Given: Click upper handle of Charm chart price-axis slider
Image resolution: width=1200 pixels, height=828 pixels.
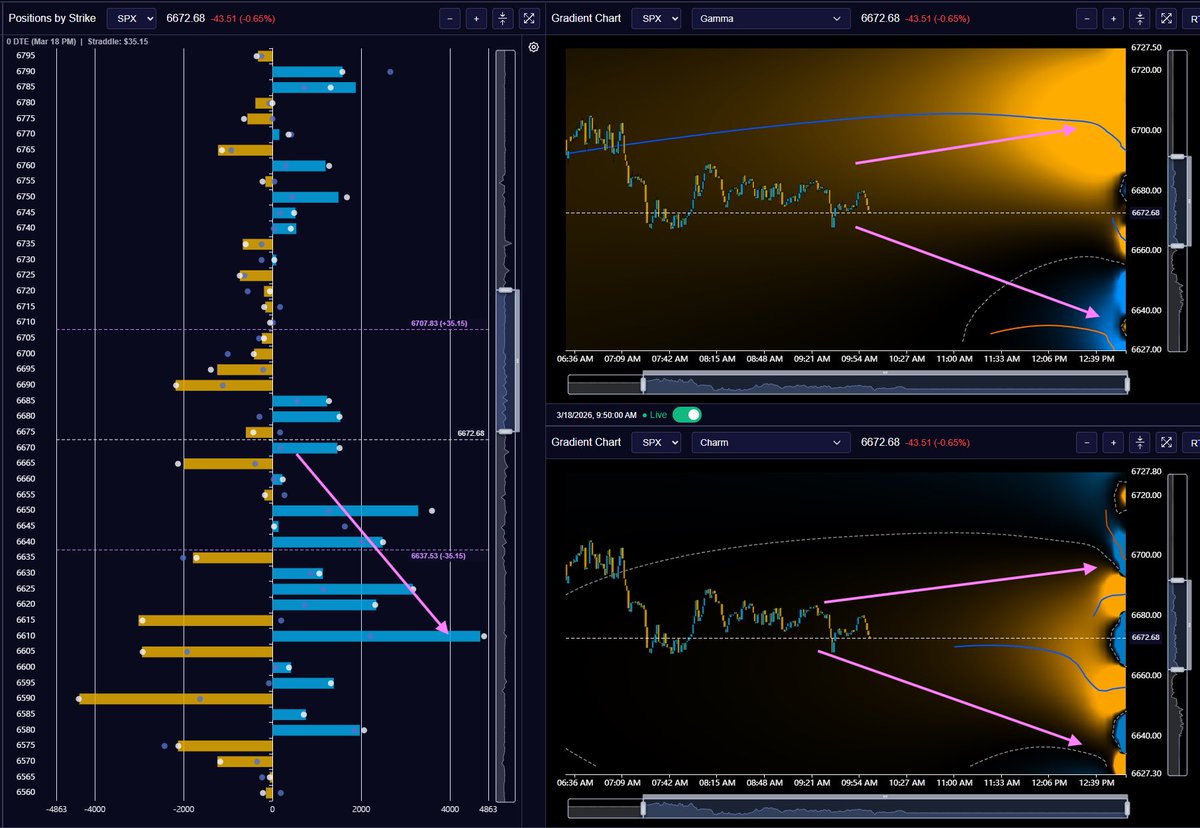Looking at the screenshot, I should coord(1179,581).
